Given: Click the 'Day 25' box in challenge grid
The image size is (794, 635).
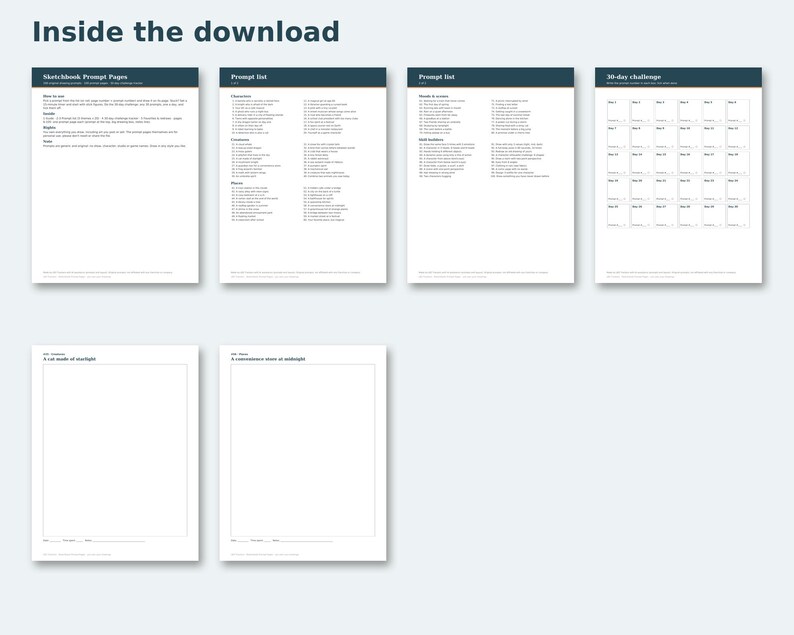Looking at the screenshot, I should (x=618, y=216).
